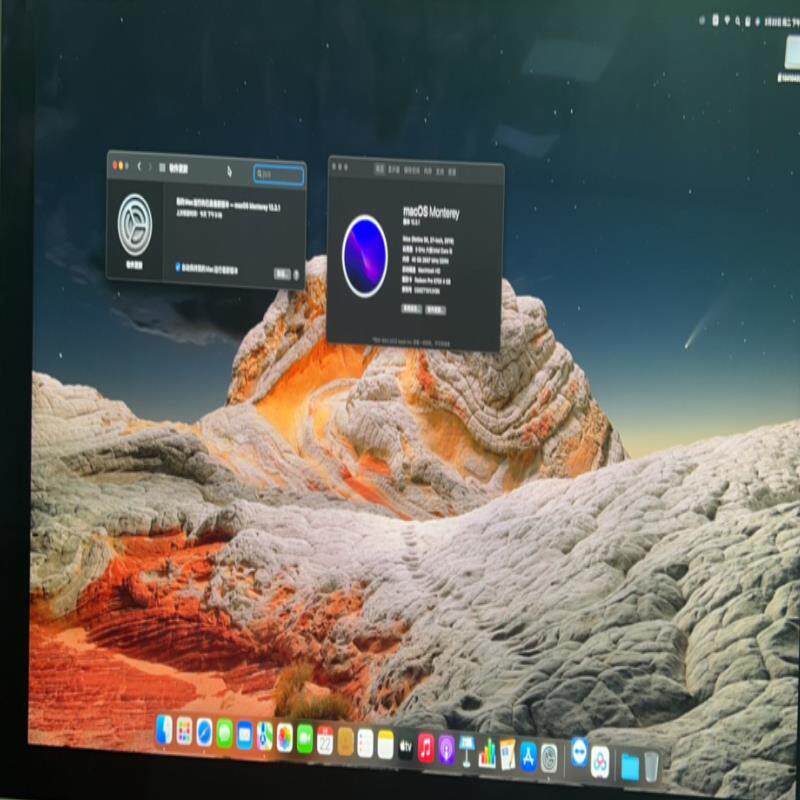Activate Siri from the menu bar

coord(757,21)
